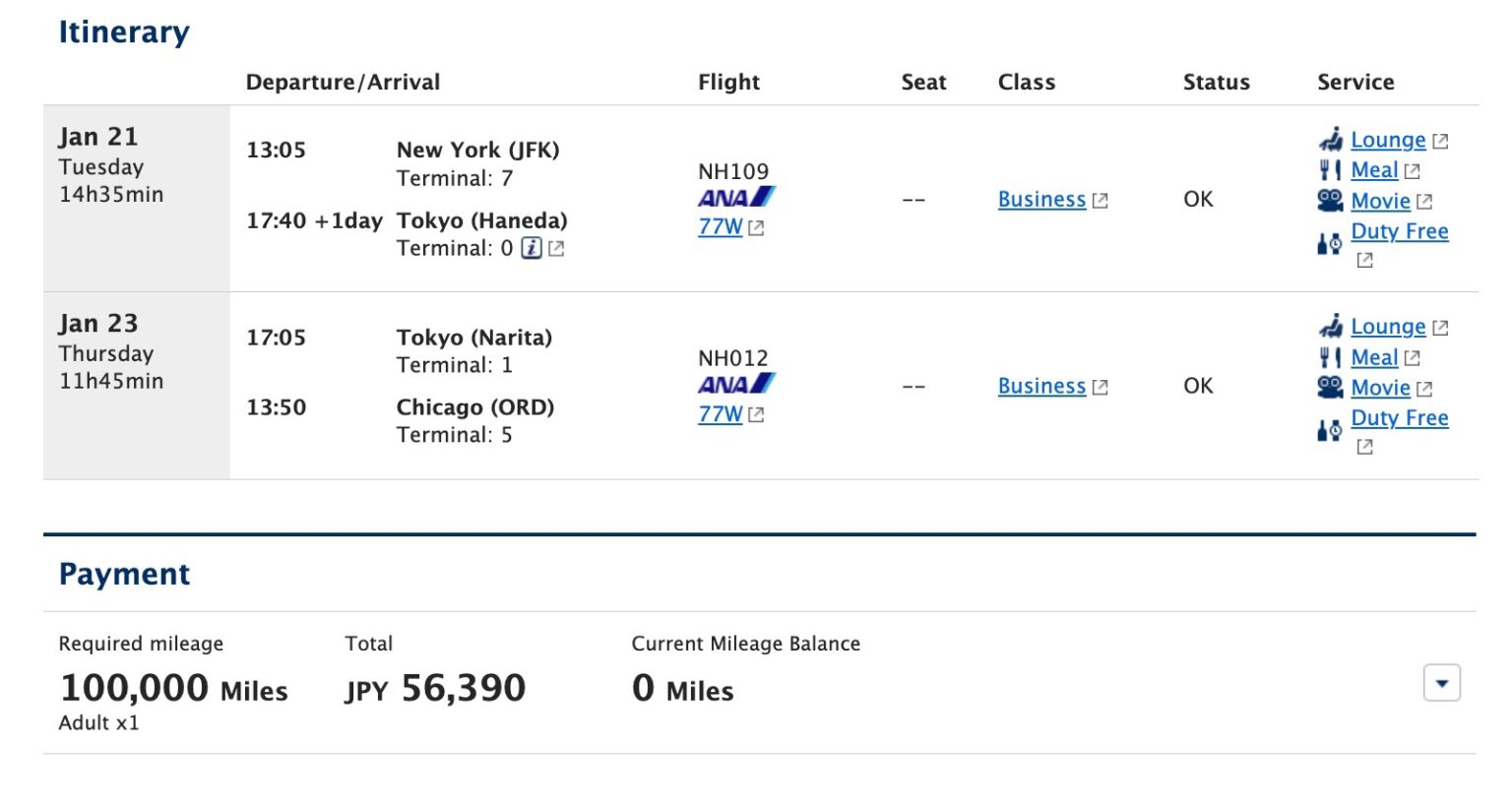Click the Lounge chair icon for flight NH109

point(1331,140)
